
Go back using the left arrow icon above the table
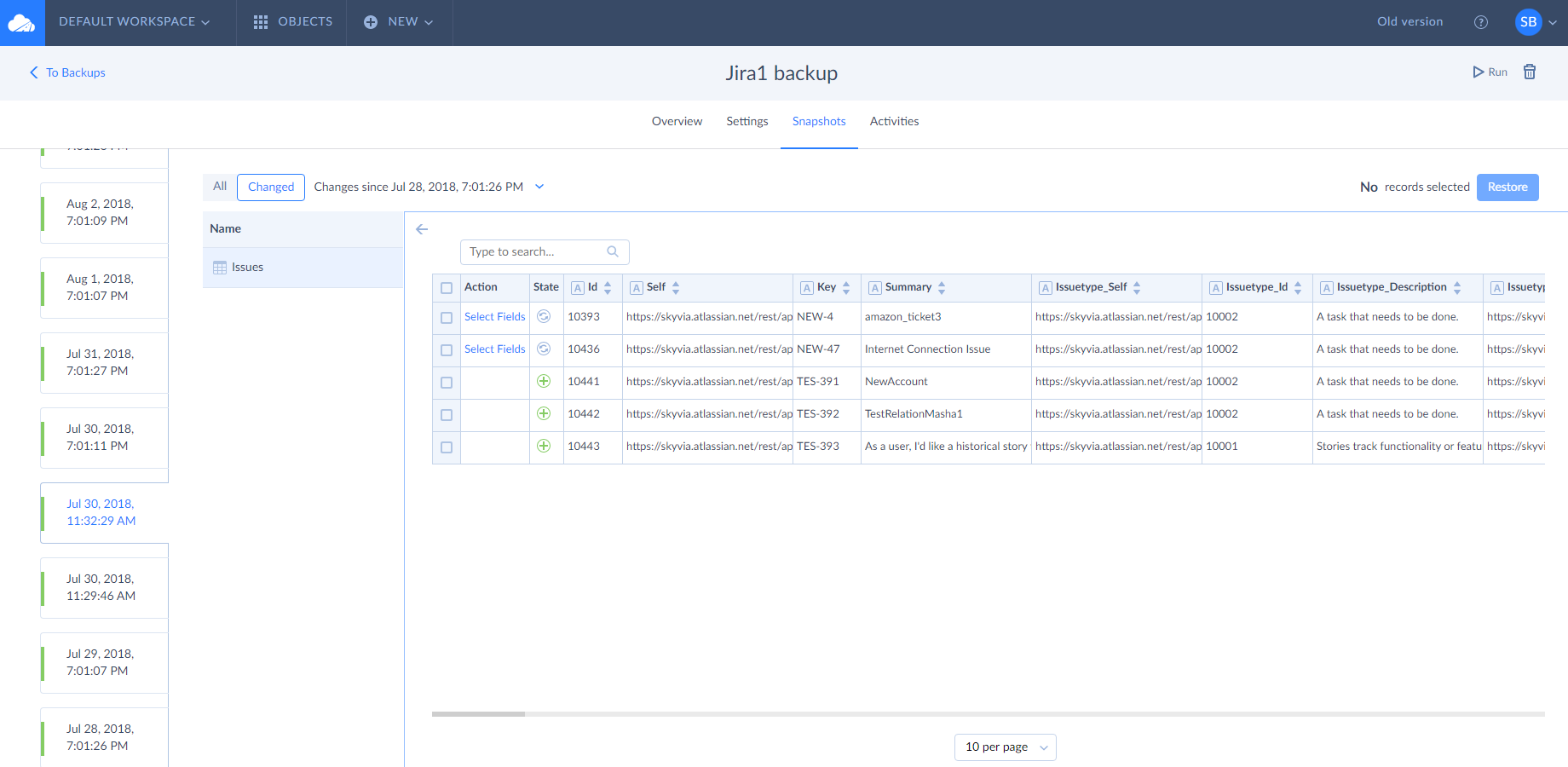click(422, 229)
